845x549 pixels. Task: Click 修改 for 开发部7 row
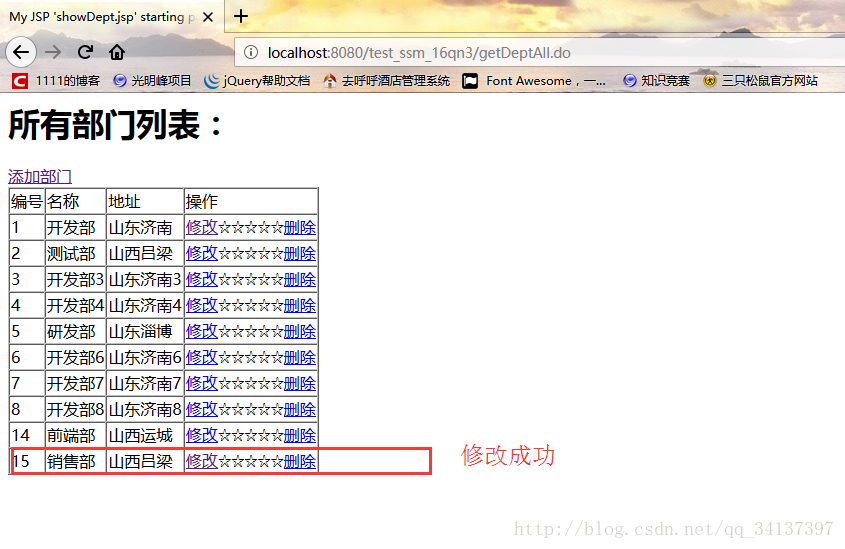(x=202, y=384)
